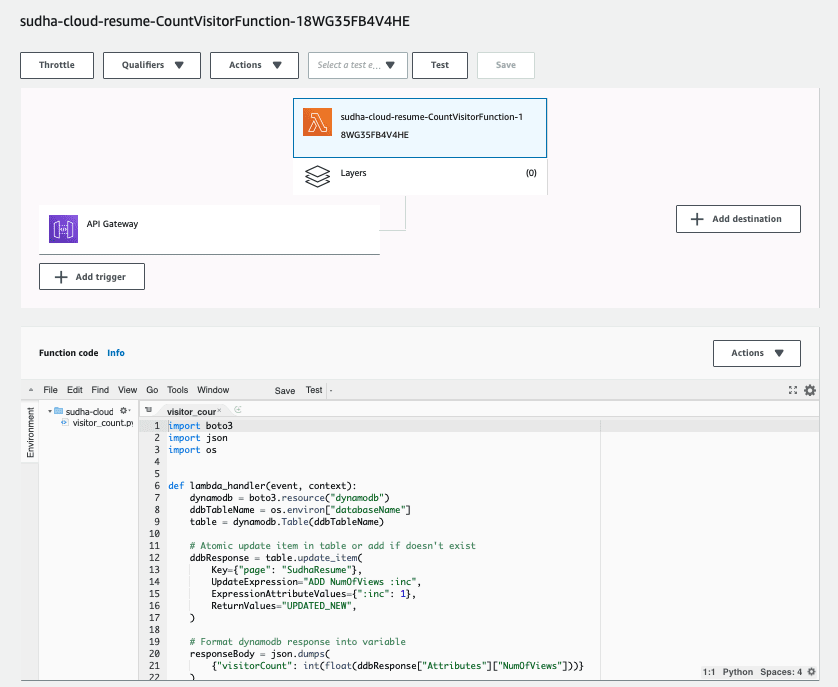Select the API Gateway trigger box

coord(210,229)
